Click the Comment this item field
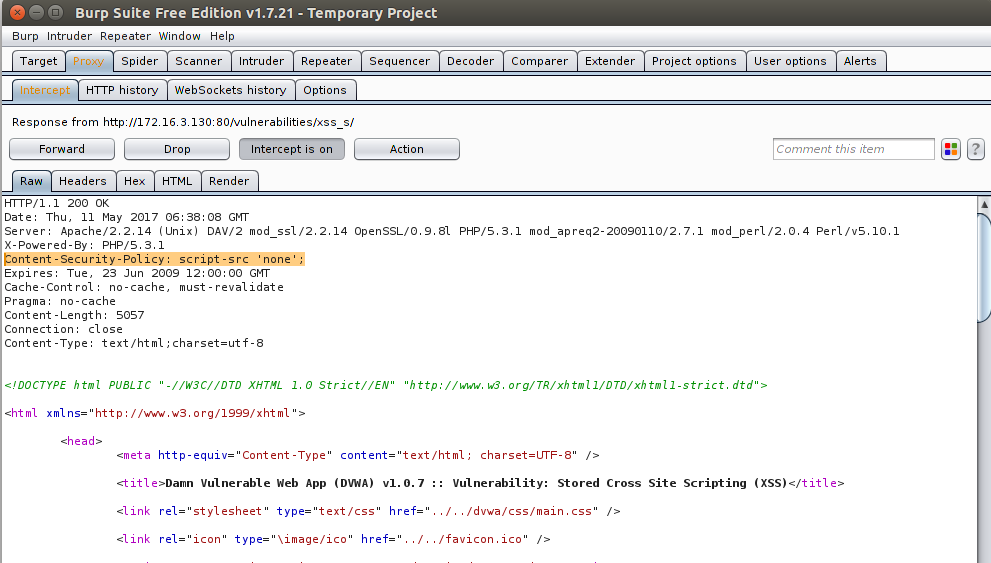 coord(853,149)
